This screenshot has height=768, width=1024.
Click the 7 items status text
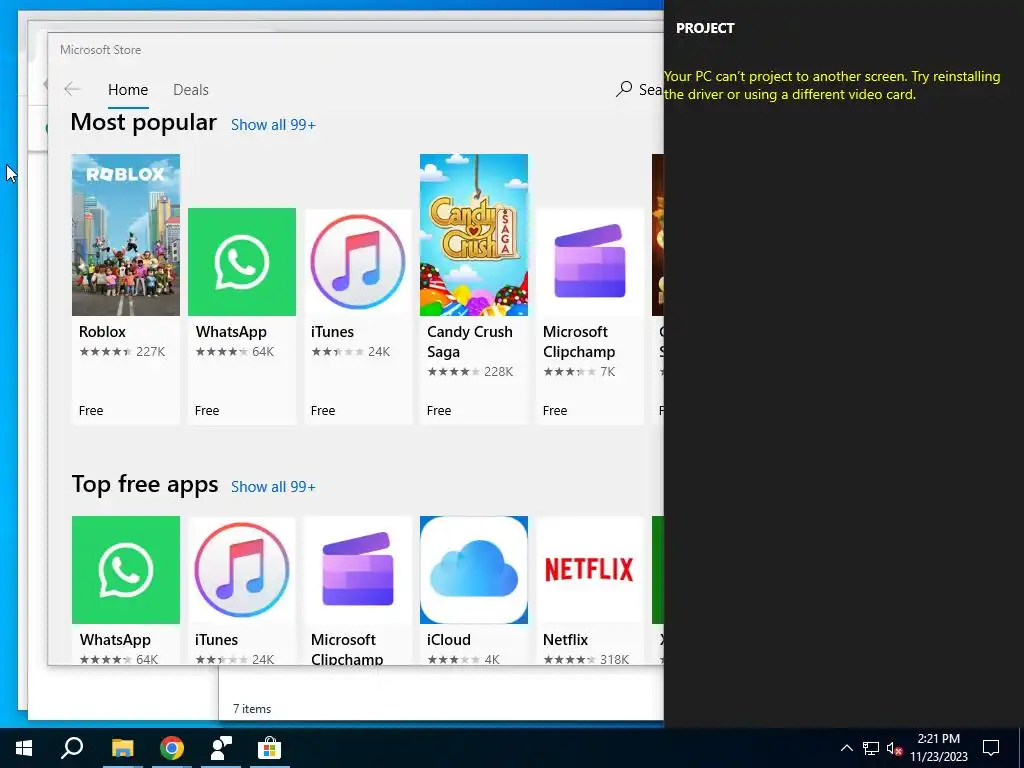(252, 709)
